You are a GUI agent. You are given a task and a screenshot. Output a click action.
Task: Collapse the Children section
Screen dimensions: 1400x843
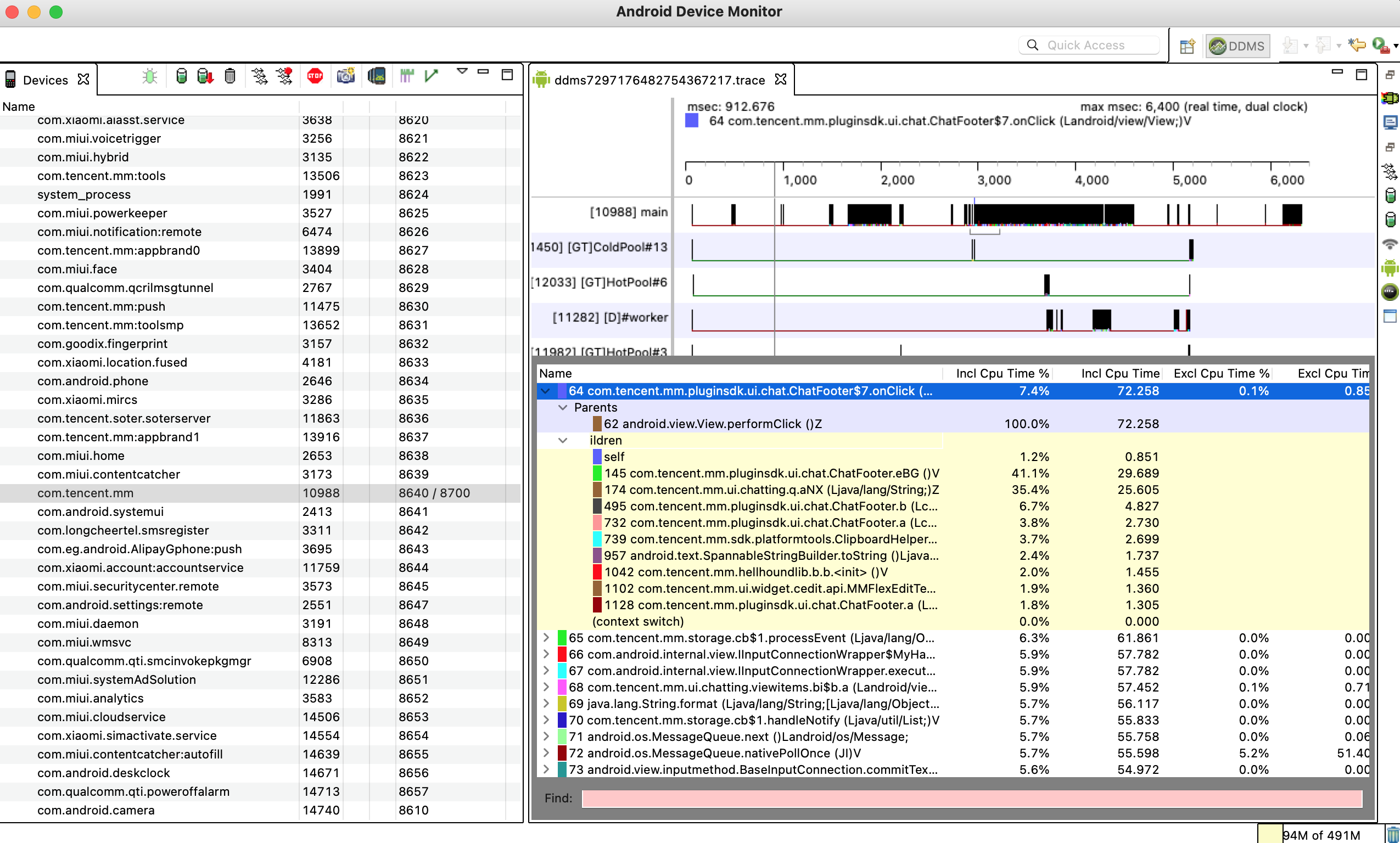tap(563, 440)
